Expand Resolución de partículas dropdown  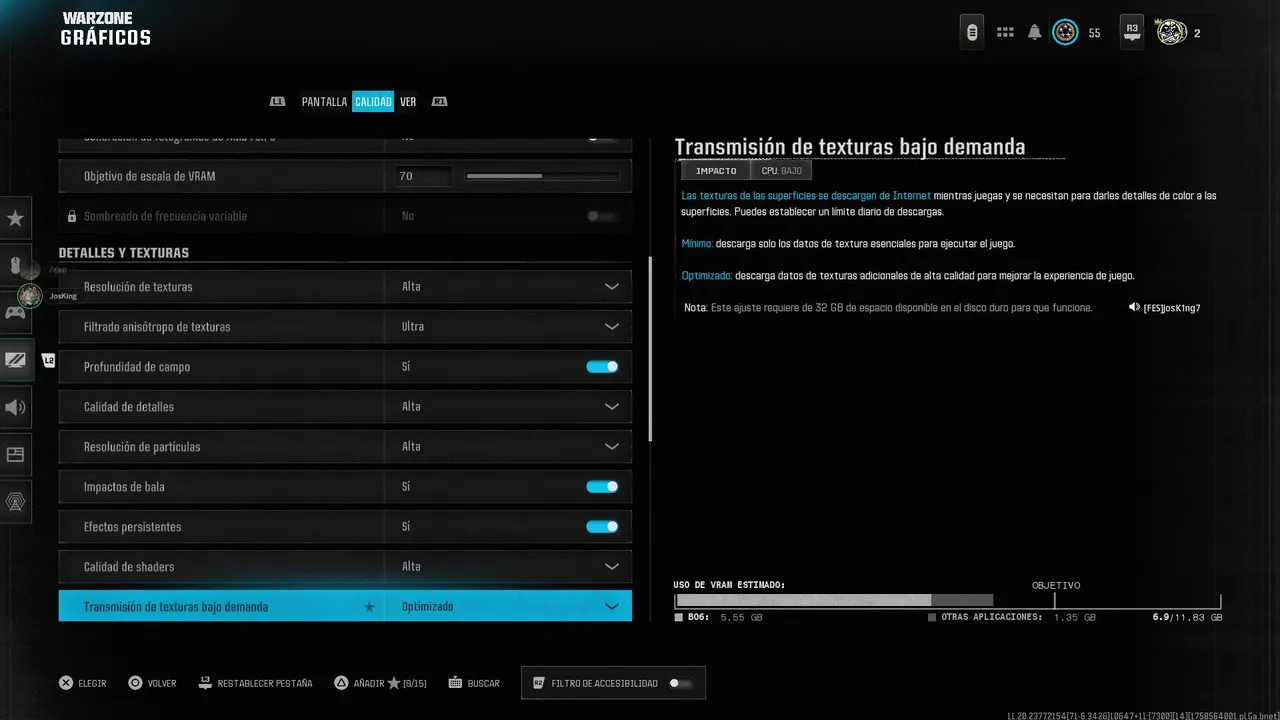[x=612, y=447]
